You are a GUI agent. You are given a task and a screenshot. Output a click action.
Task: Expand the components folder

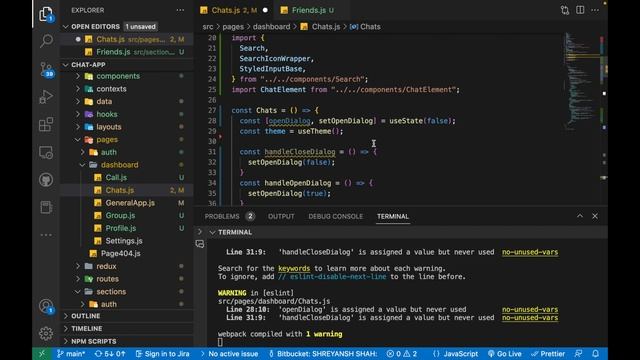(127, 76)
